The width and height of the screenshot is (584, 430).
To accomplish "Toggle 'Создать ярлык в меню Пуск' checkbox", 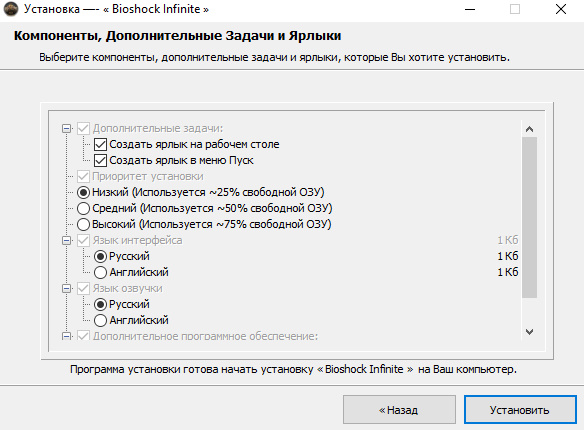I will 100,160.
